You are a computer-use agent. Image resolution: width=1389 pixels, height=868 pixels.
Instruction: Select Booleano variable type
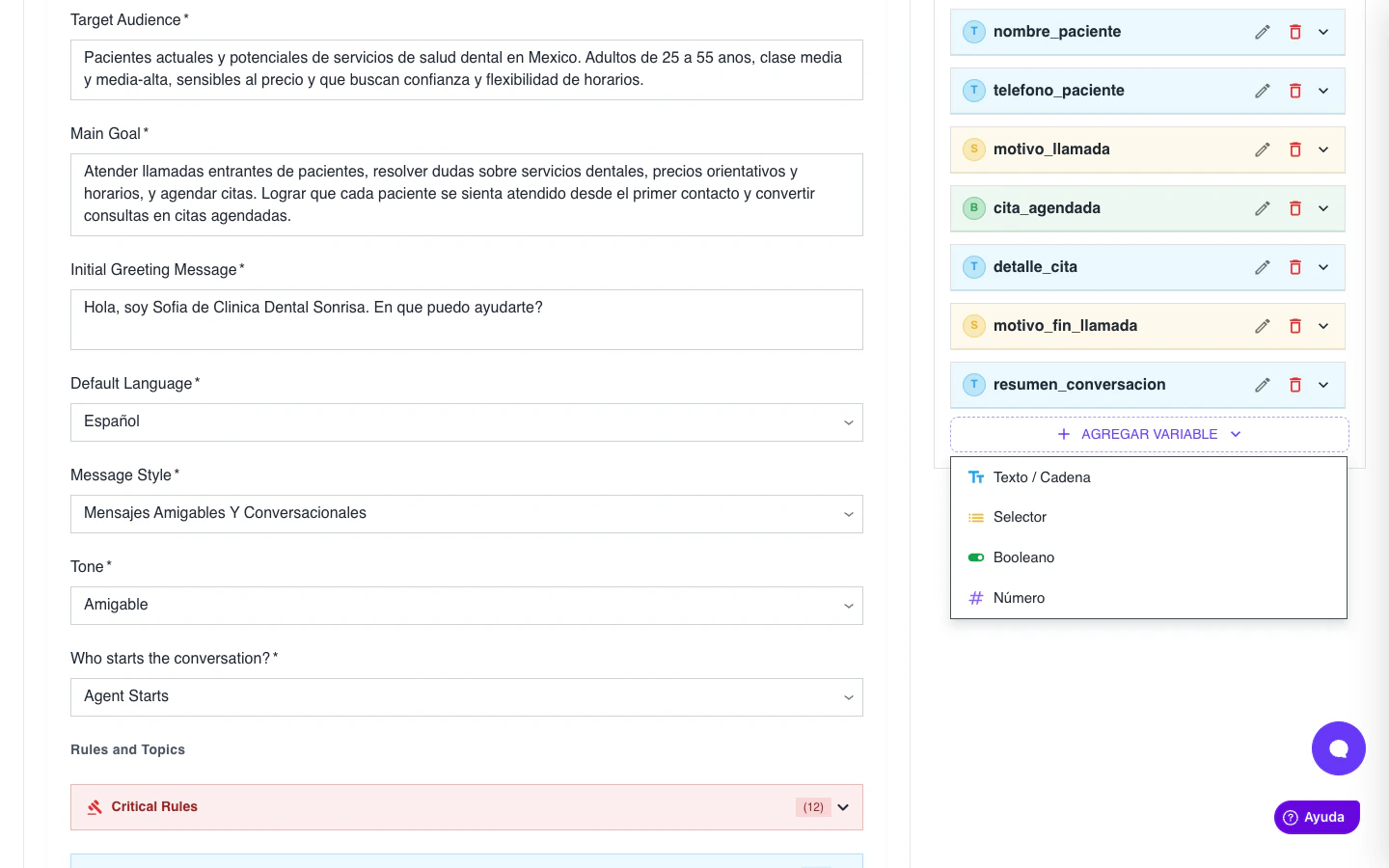click(x=1023, y=557)
